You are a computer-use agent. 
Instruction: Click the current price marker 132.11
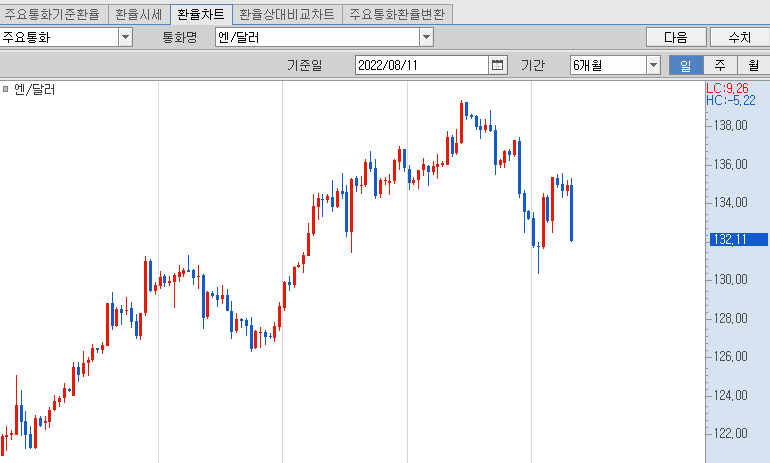(x=739, y=240)
